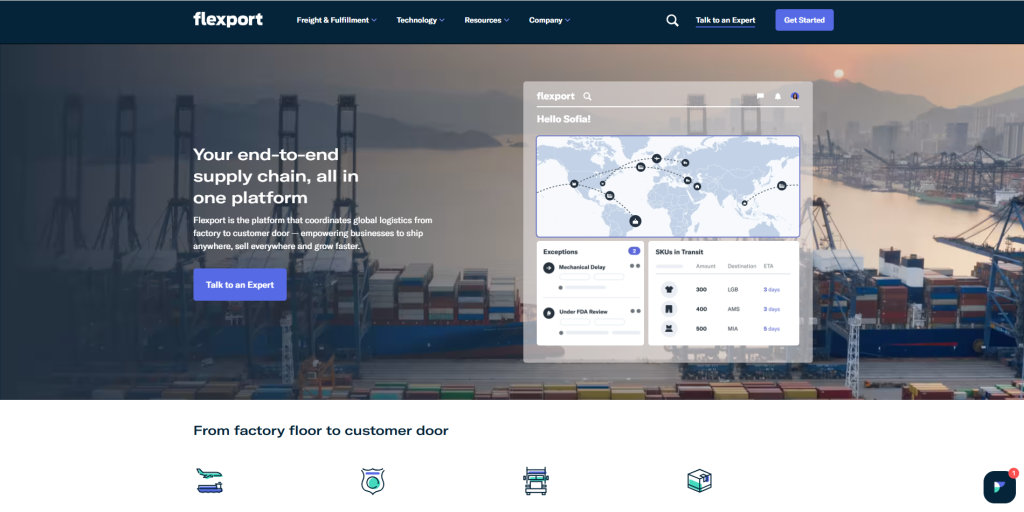Click the customs shield badge icon

coord(373,481)
